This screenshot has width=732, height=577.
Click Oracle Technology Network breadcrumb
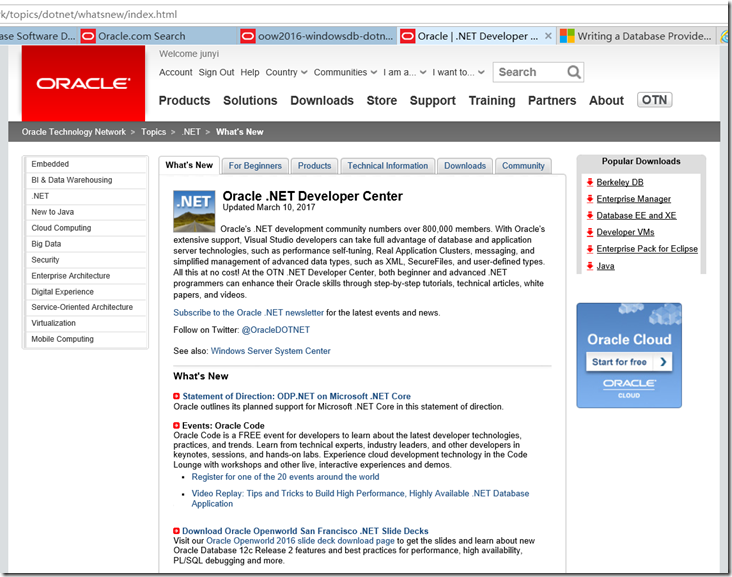pos(74,132)
